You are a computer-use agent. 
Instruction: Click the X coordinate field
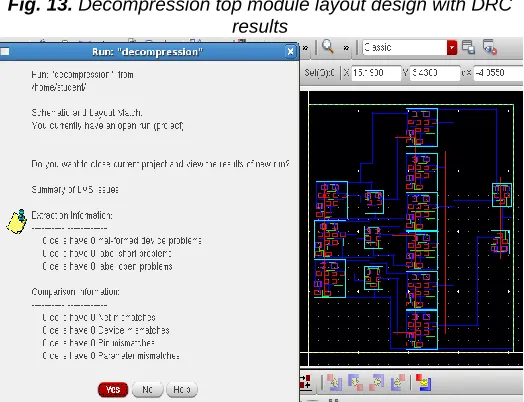(x=376, y=73)
